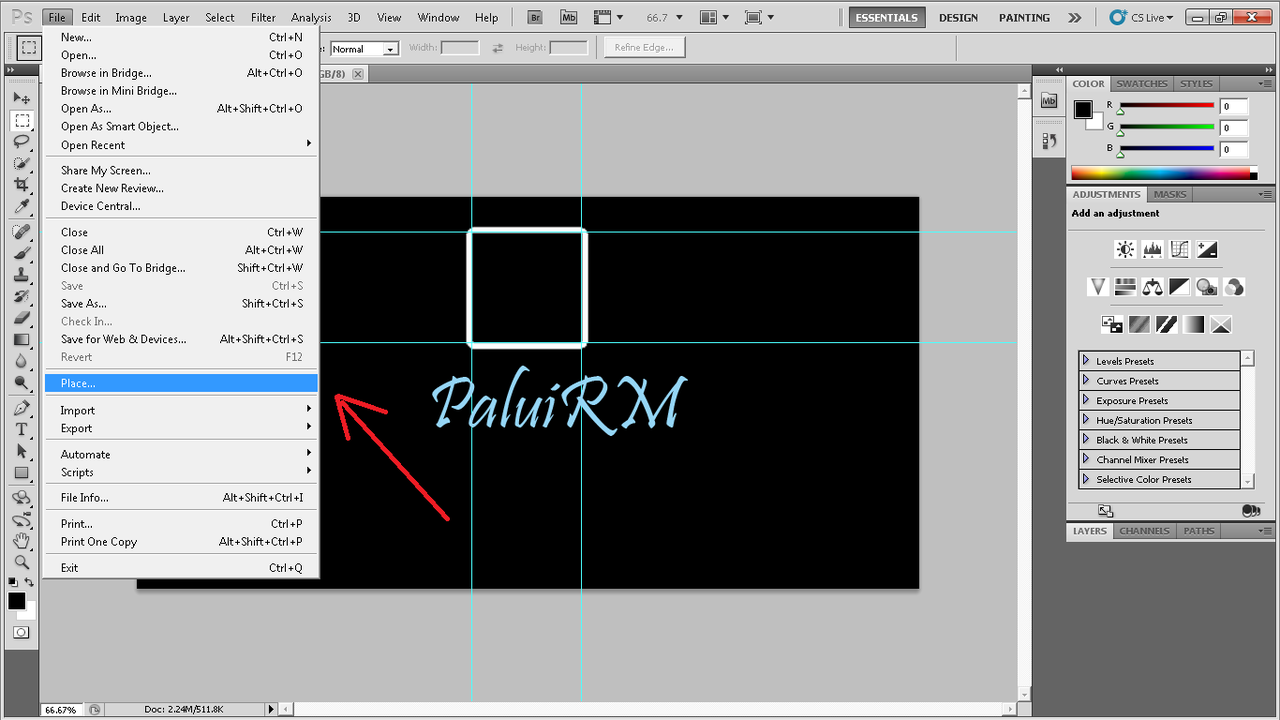The height and width of the screenshot is (720, 1280).
Task: Select the Eyedropper tool
Action: tap(21, 206)
